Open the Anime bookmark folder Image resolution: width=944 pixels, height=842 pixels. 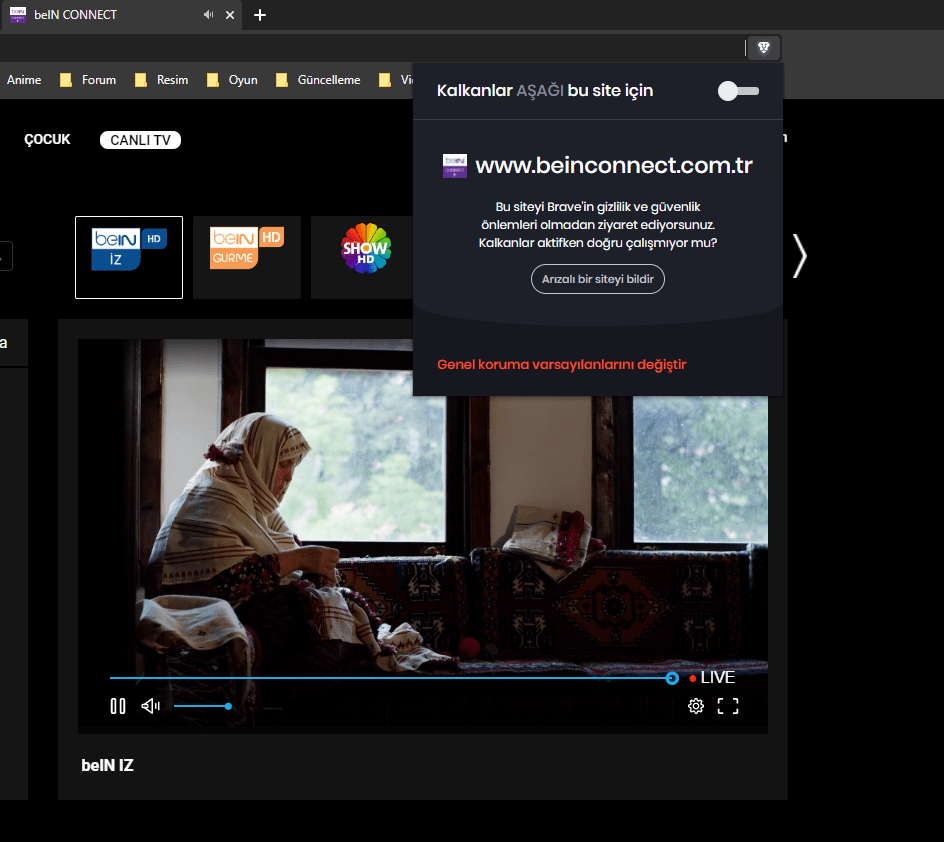(23, 80)
